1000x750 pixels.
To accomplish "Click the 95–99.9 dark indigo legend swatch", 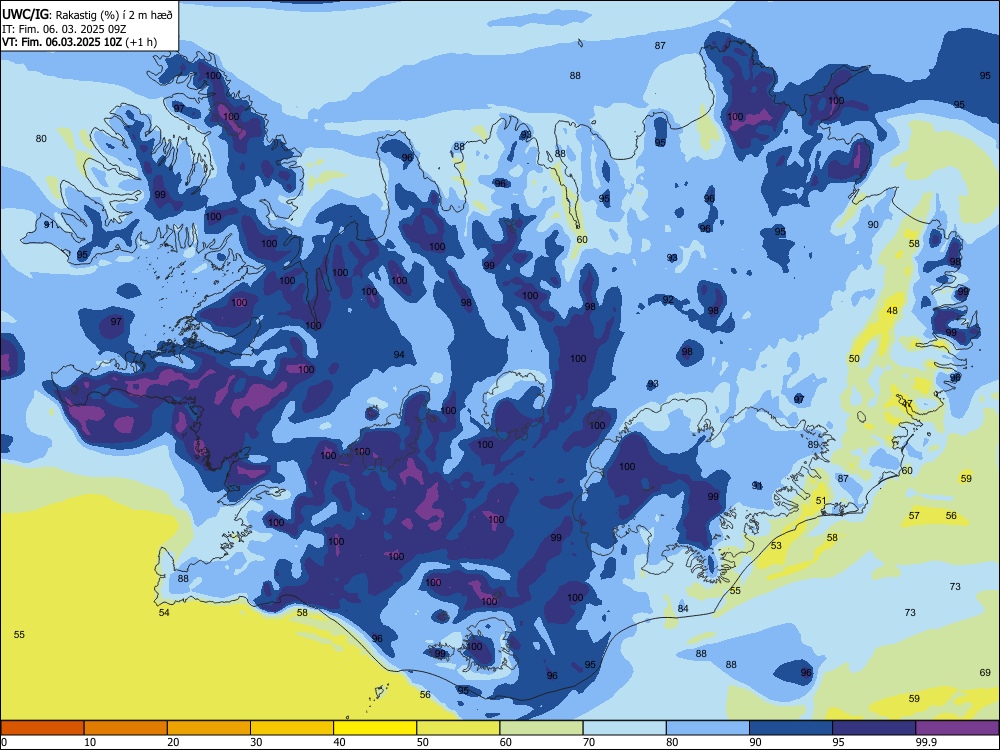I will (874, 728).
